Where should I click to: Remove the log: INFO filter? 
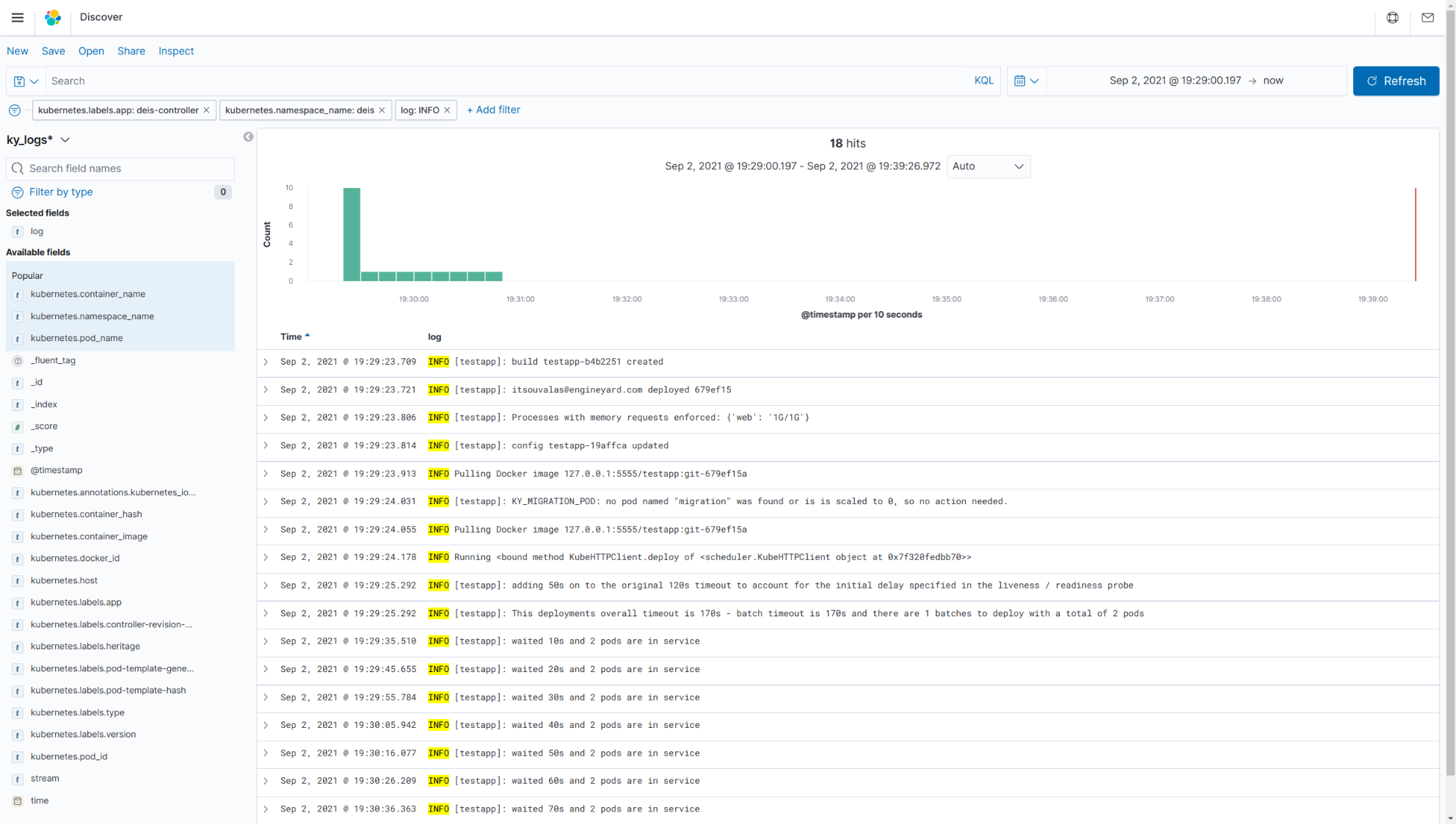tap(447, 111)
